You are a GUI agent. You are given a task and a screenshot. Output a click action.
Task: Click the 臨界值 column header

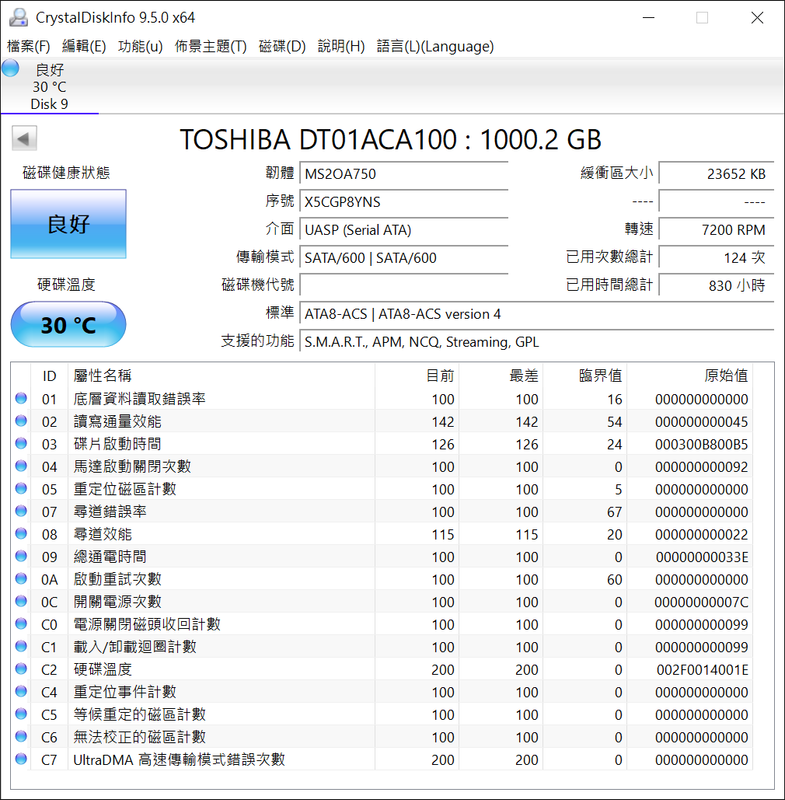pos(585,376)
